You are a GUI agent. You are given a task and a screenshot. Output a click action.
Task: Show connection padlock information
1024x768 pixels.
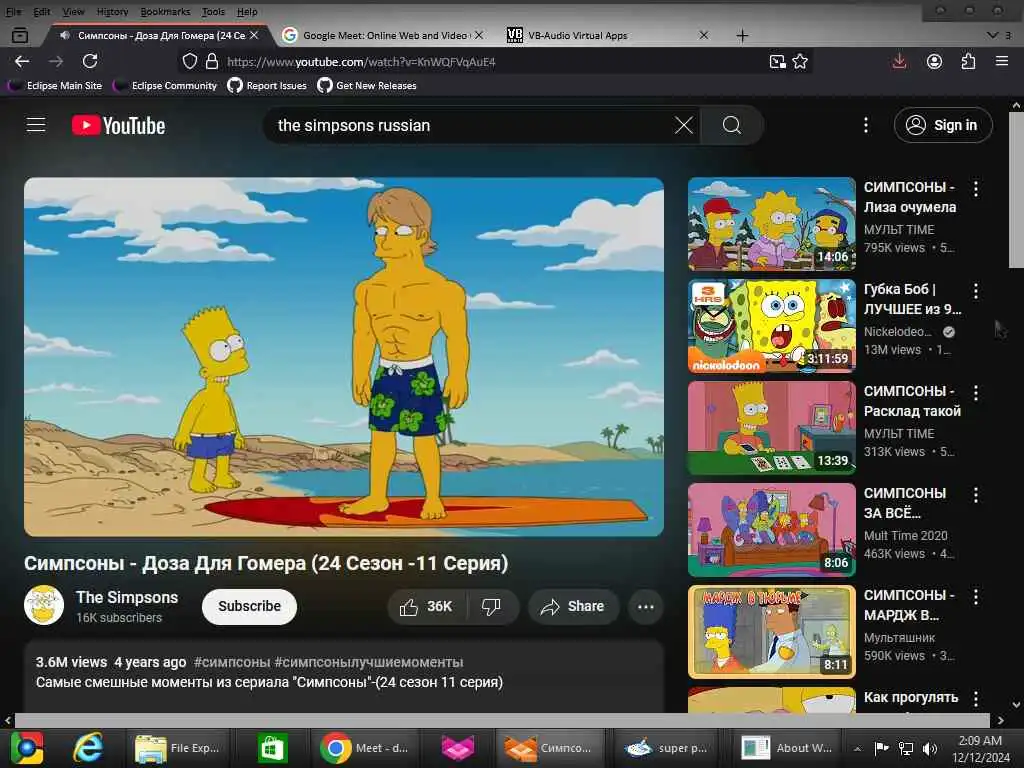[x=212, y=61]
